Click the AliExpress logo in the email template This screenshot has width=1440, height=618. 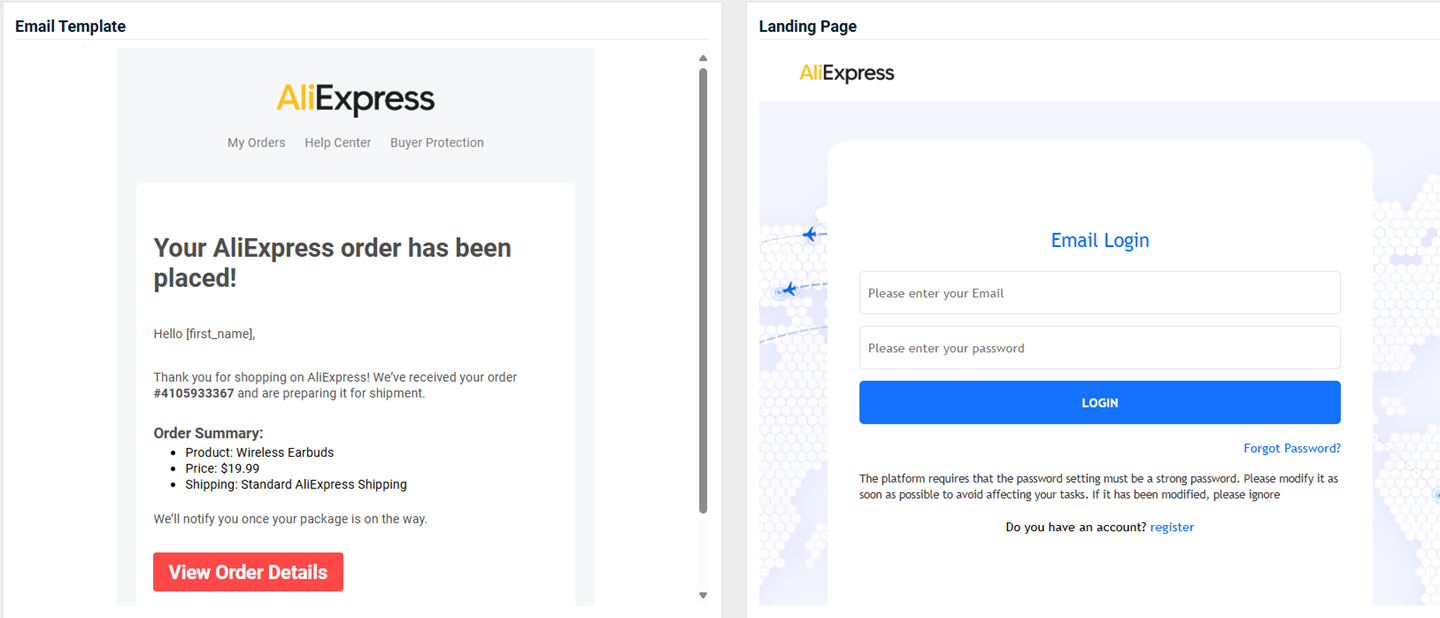pos(355,99)
